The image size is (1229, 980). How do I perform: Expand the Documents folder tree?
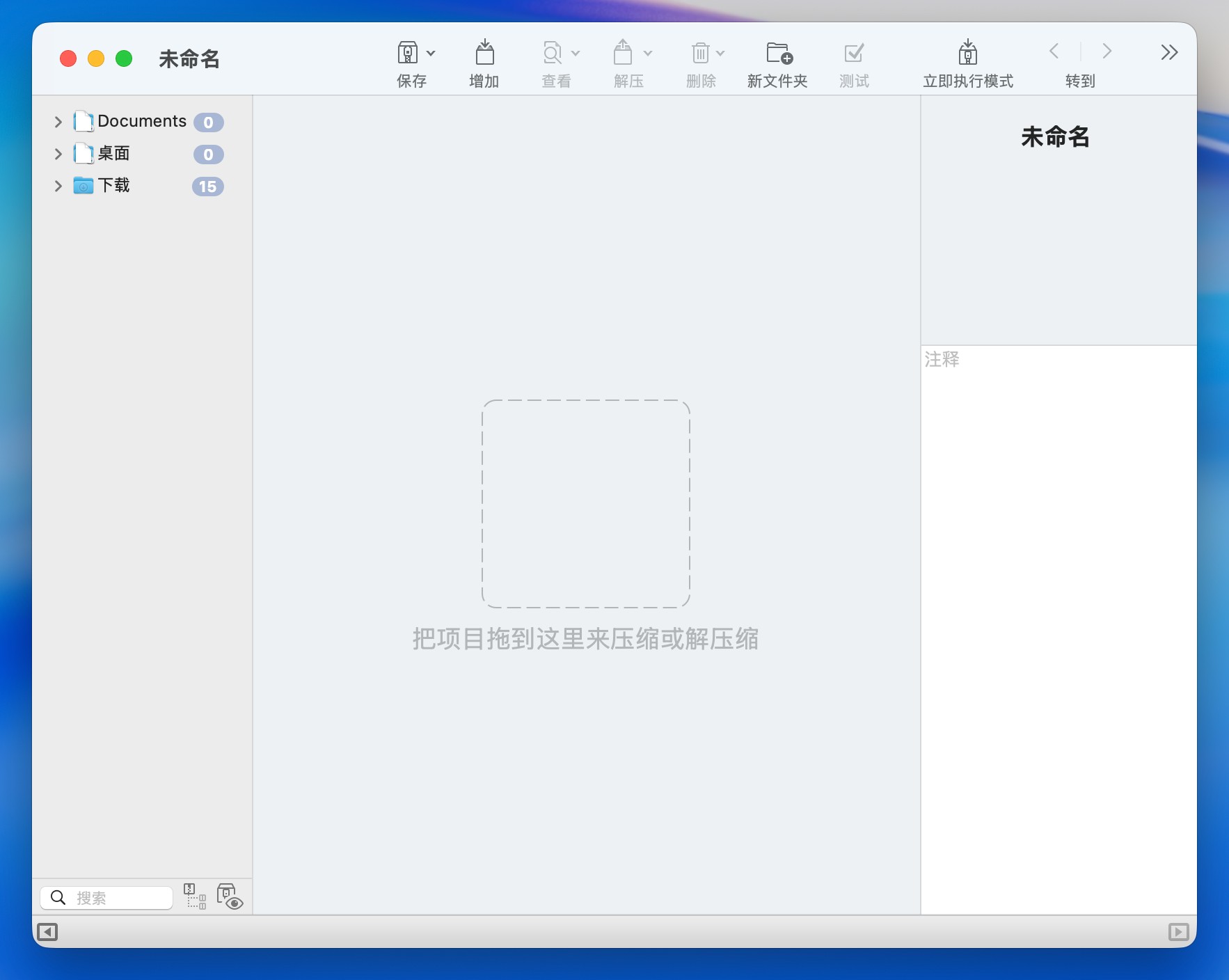[58, 122]
